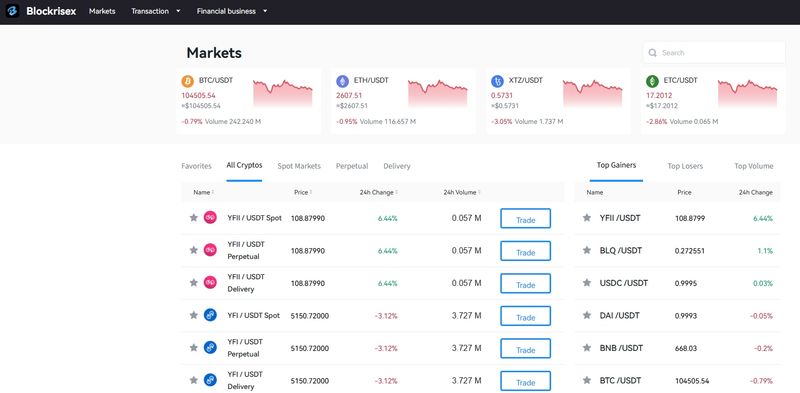
Task: Star BLQ /USDT in Top Gainers list
Action: coord(587,251)
